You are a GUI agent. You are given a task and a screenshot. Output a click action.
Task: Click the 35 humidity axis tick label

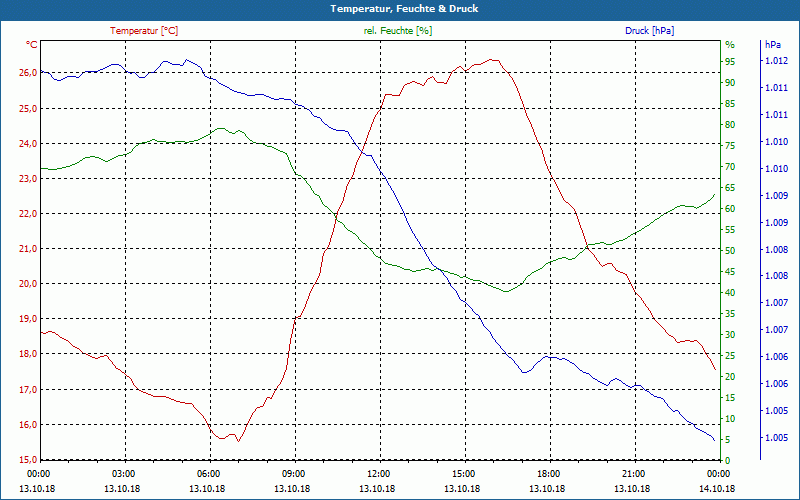(x=730, y=314)
